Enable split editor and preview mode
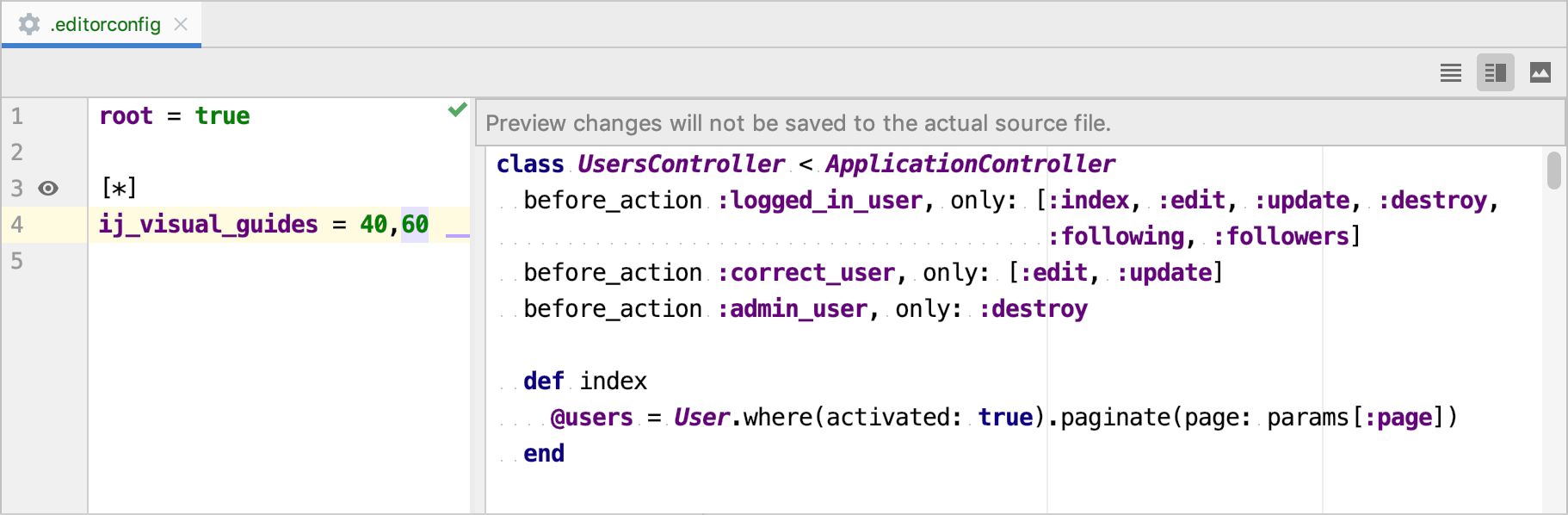The width and height of the screenshot is (1568, 515). pyautogui.click(x=1495, y=72)
